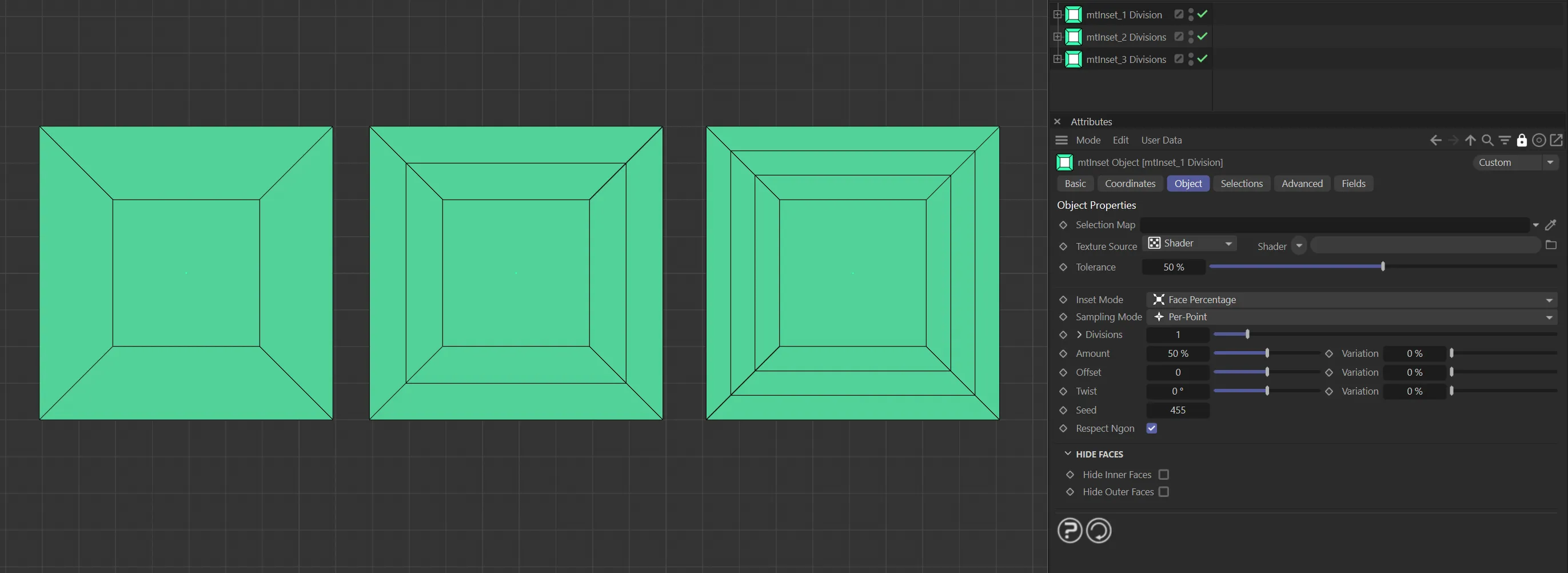Click the lock icon in Attributes toolbar

[x=1522, y=141]
